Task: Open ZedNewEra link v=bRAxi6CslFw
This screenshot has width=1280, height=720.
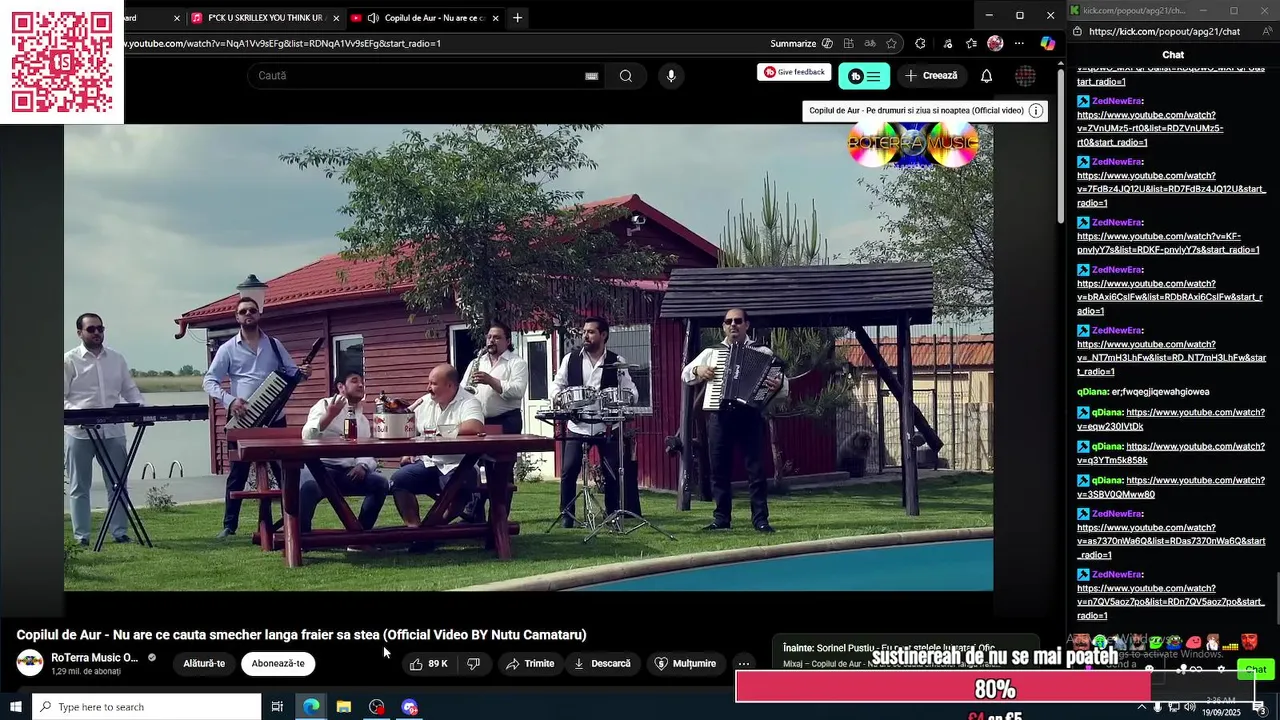Action: (x=1170, y=297)
